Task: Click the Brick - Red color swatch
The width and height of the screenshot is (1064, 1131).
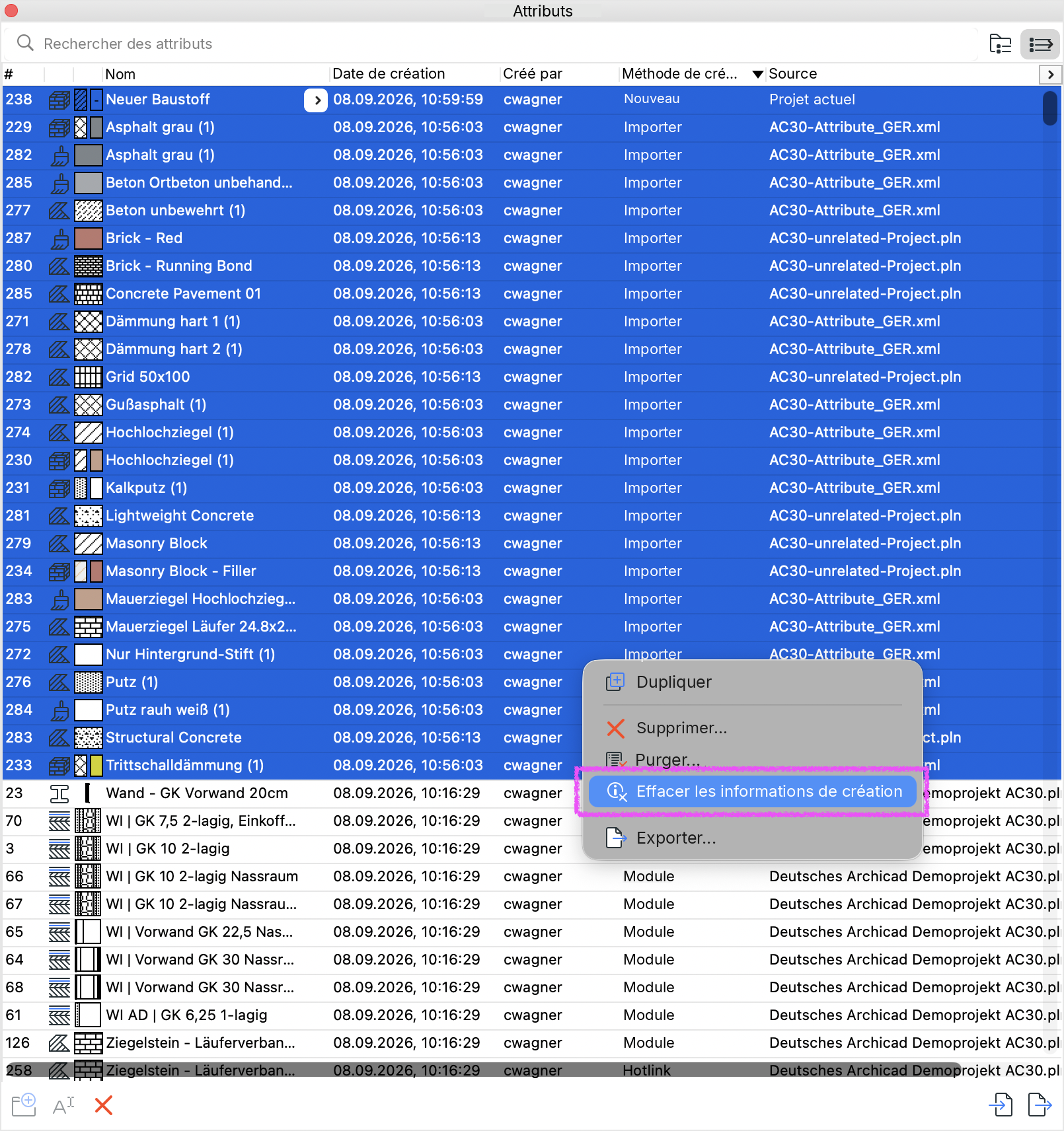Action: click(89, 238)
